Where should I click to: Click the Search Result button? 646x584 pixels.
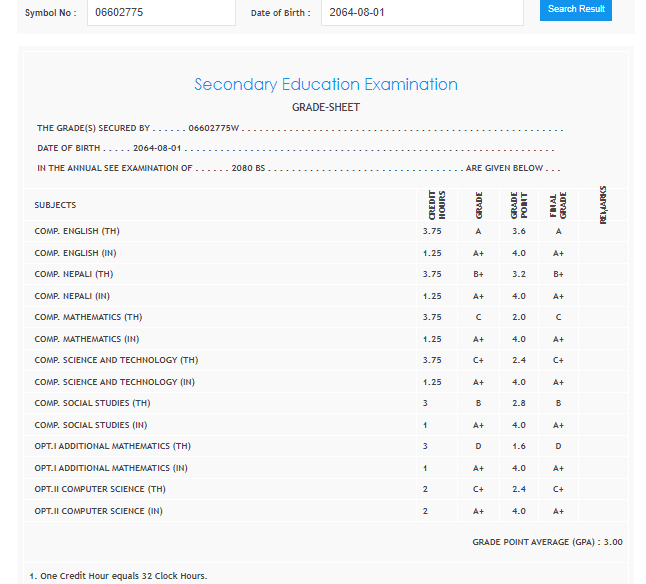(575, 9)
